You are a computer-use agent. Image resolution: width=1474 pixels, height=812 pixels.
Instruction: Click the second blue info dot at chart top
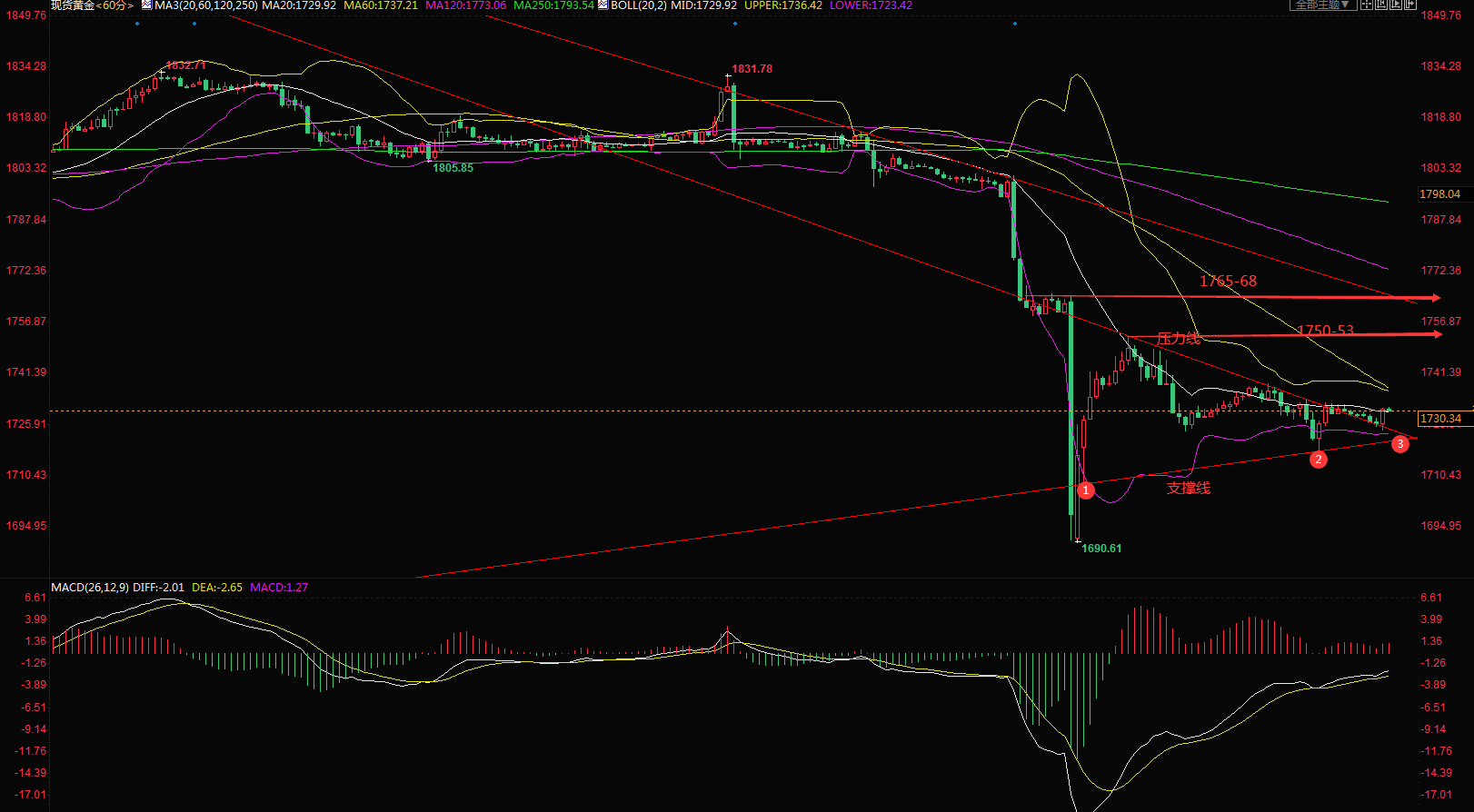pos(194,24)
